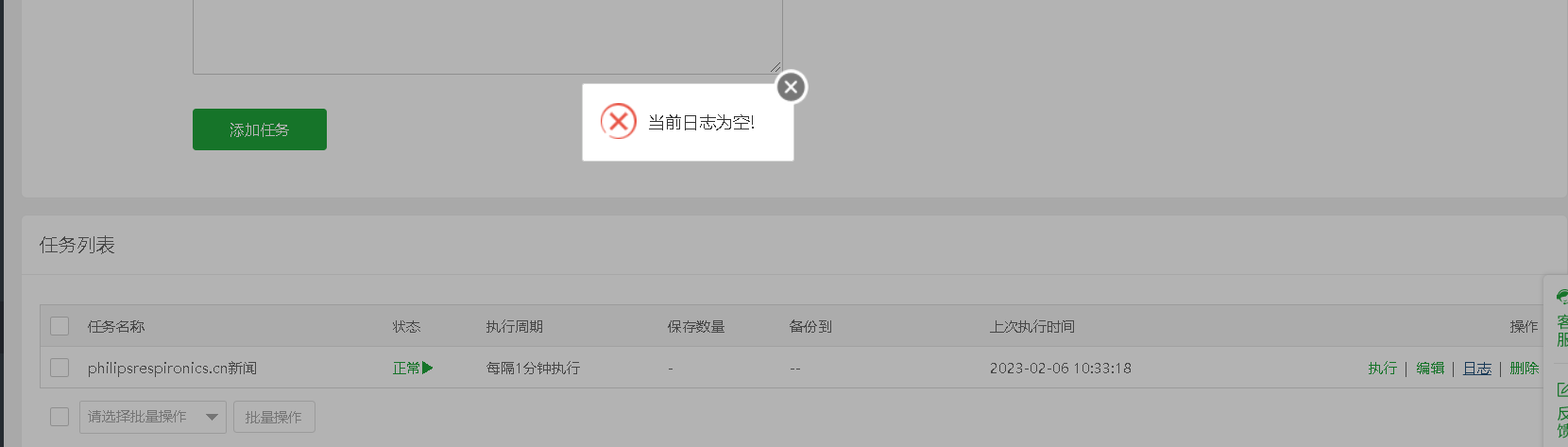Image resolution: width=1568 pixels, height=447 pixels.
Task: Toggle the 正常 status of the task
Action: click(x=413, y=369)
